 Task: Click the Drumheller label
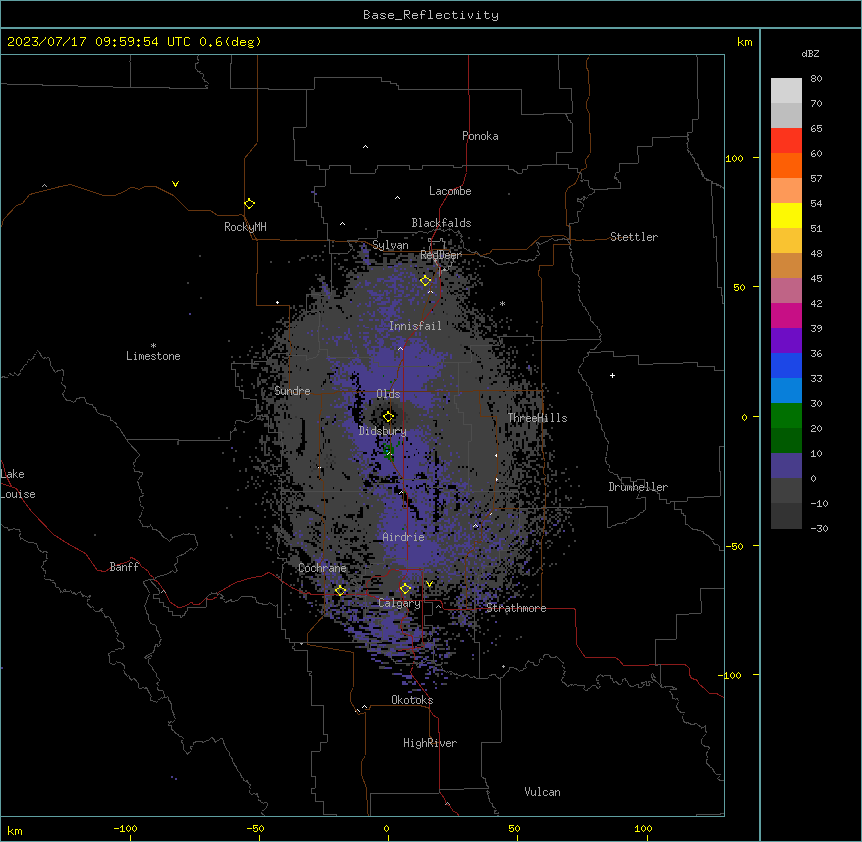click(x=638, y=487)
